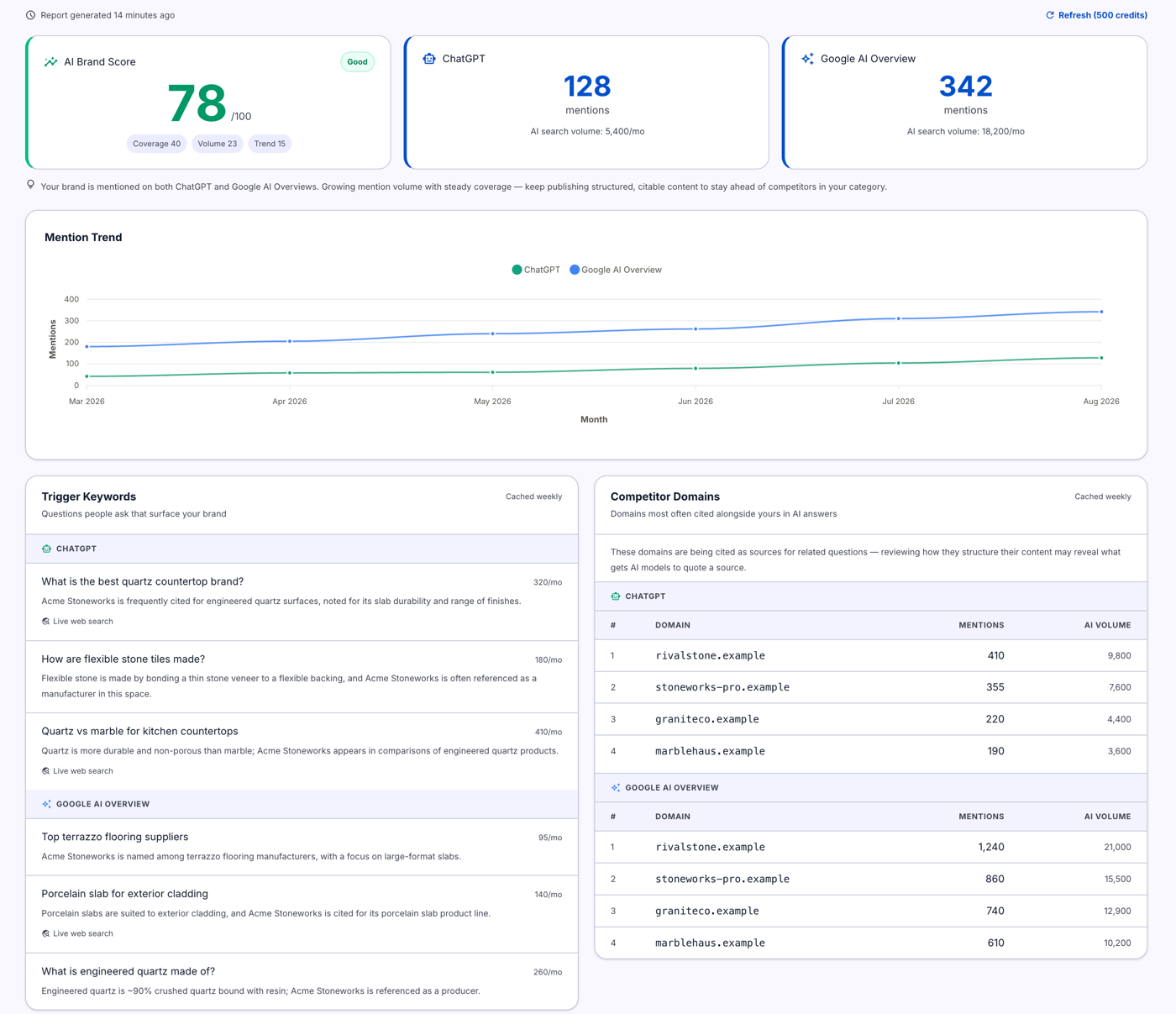The image size is (1176, 1014).
Task: Click rivalstone.example in ChatGPT competitor table
Action: click(711, 655)
